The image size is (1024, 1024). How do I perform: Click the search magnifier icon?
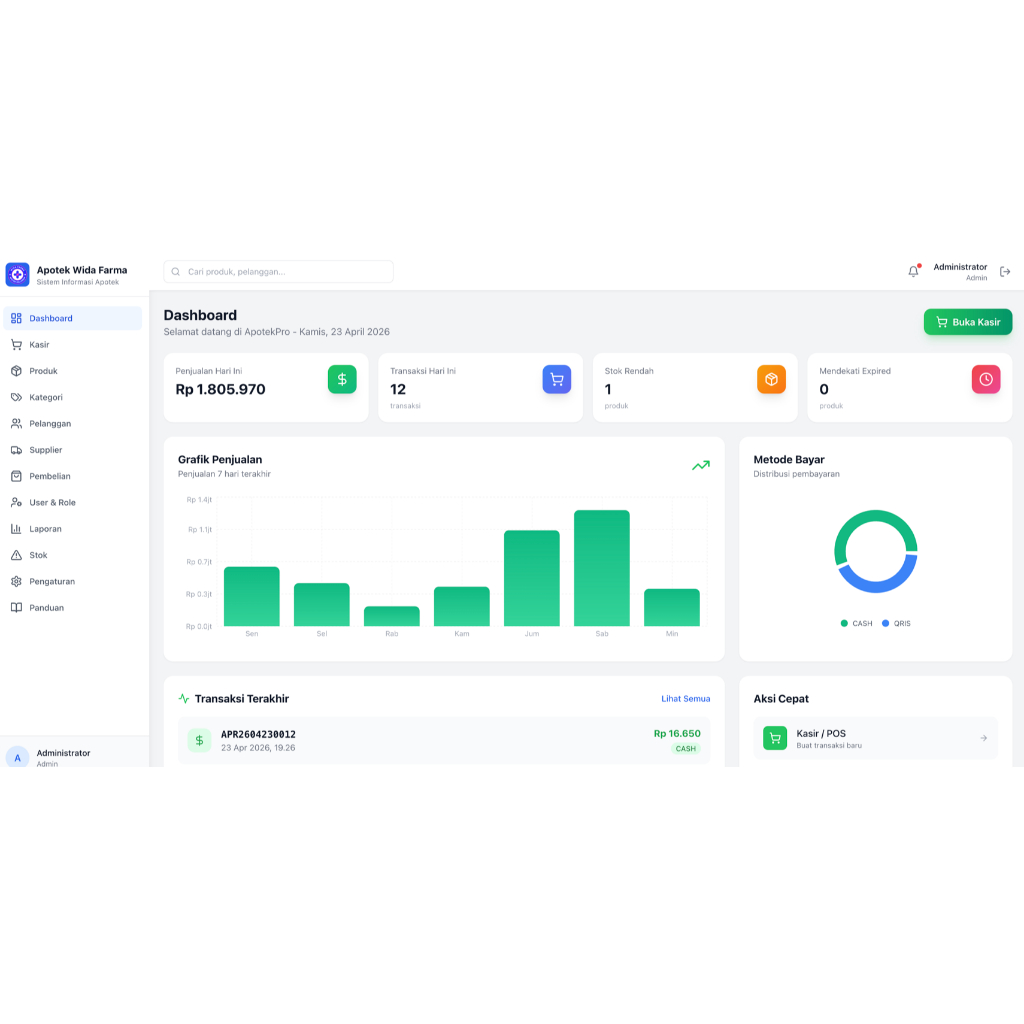(176, 272)
